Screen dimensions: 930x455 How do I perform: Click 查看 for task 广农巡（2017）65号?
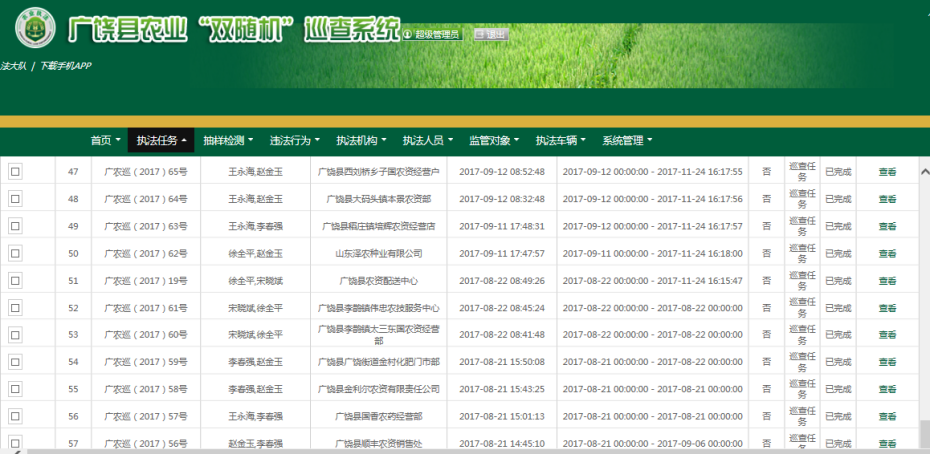click(887, 172)
